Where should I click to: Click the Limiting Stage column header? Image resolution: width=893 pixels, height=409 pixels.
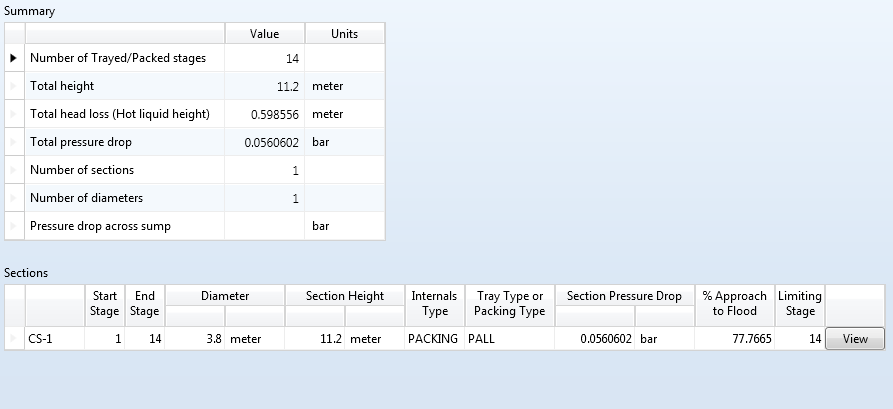[800, 303]
